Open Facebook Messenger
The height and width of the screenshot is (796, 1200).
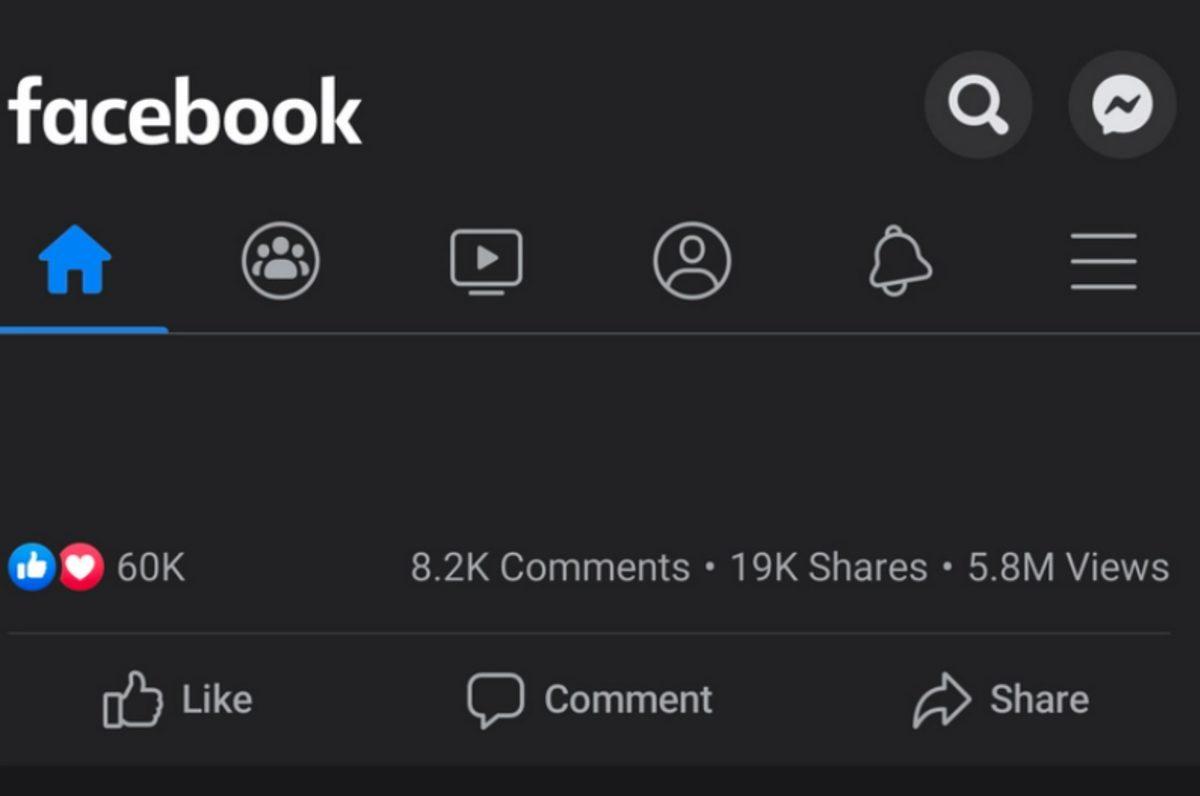pyautogui.click(x=1122, y=104)
